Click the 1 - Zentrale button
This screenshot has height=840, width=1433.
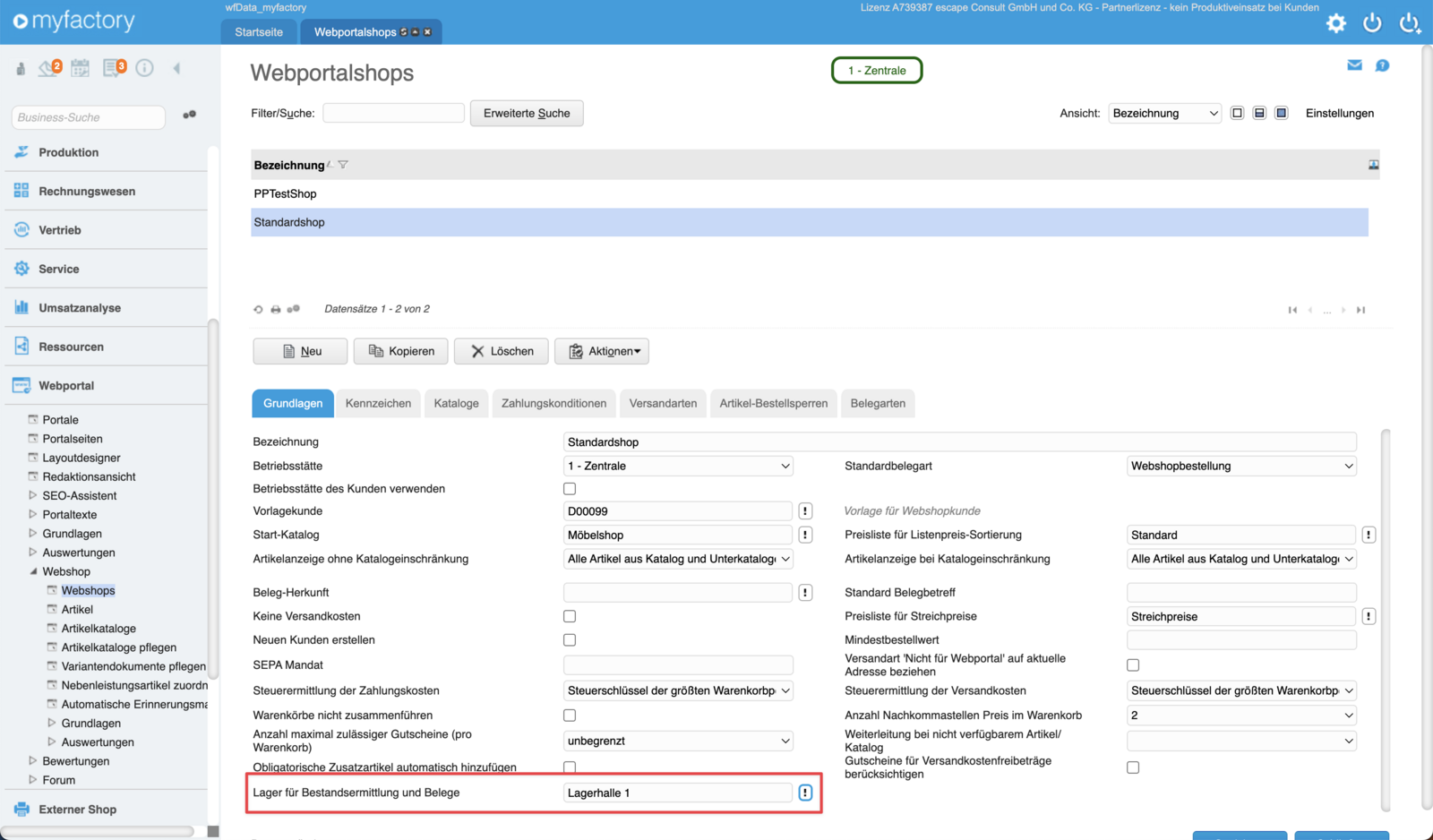[877, 70]
